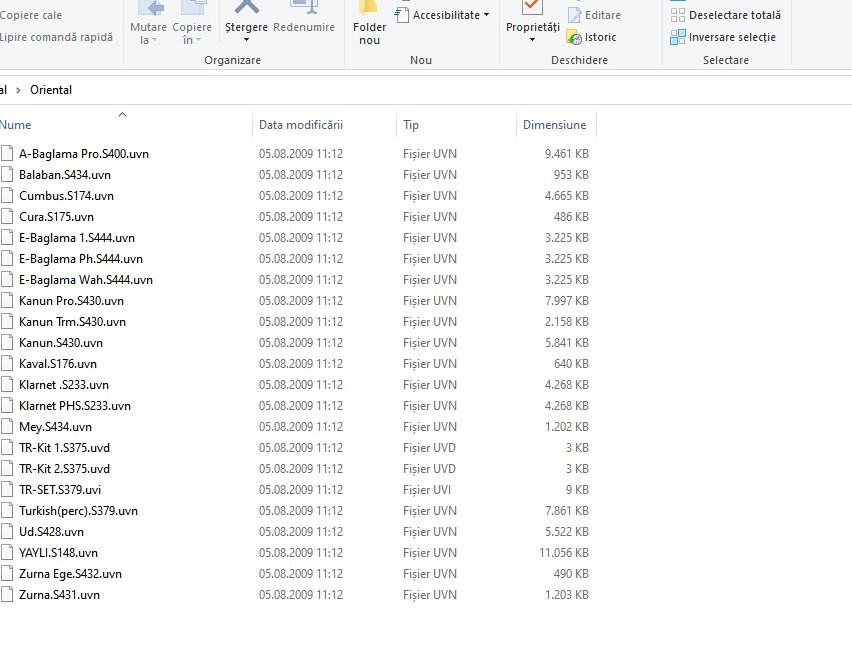Click file icon of Mey.S434.uvn
The image size is (852, 671).
7,427
